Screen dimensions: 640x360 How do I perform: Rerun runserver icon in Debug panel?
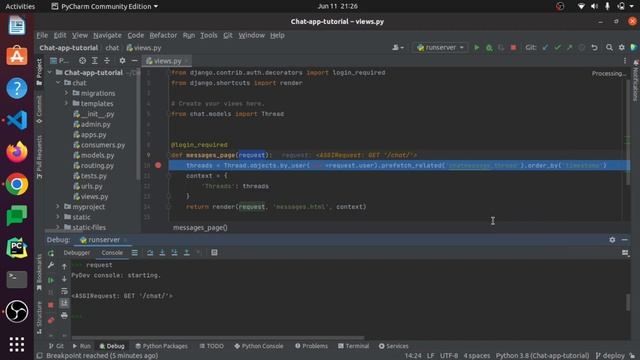[51, 253]
